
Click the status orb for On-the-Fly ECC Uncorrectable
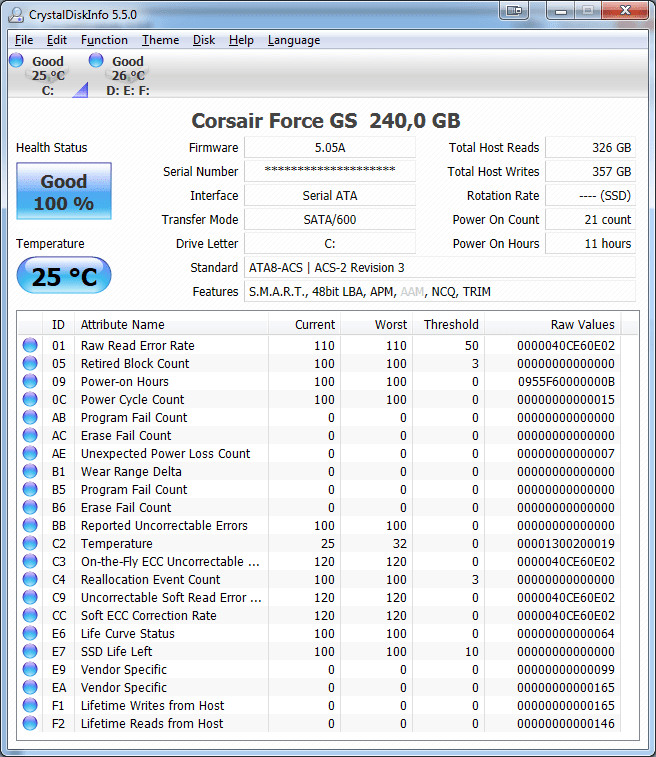pyautogui.click(x=30, y=561)
